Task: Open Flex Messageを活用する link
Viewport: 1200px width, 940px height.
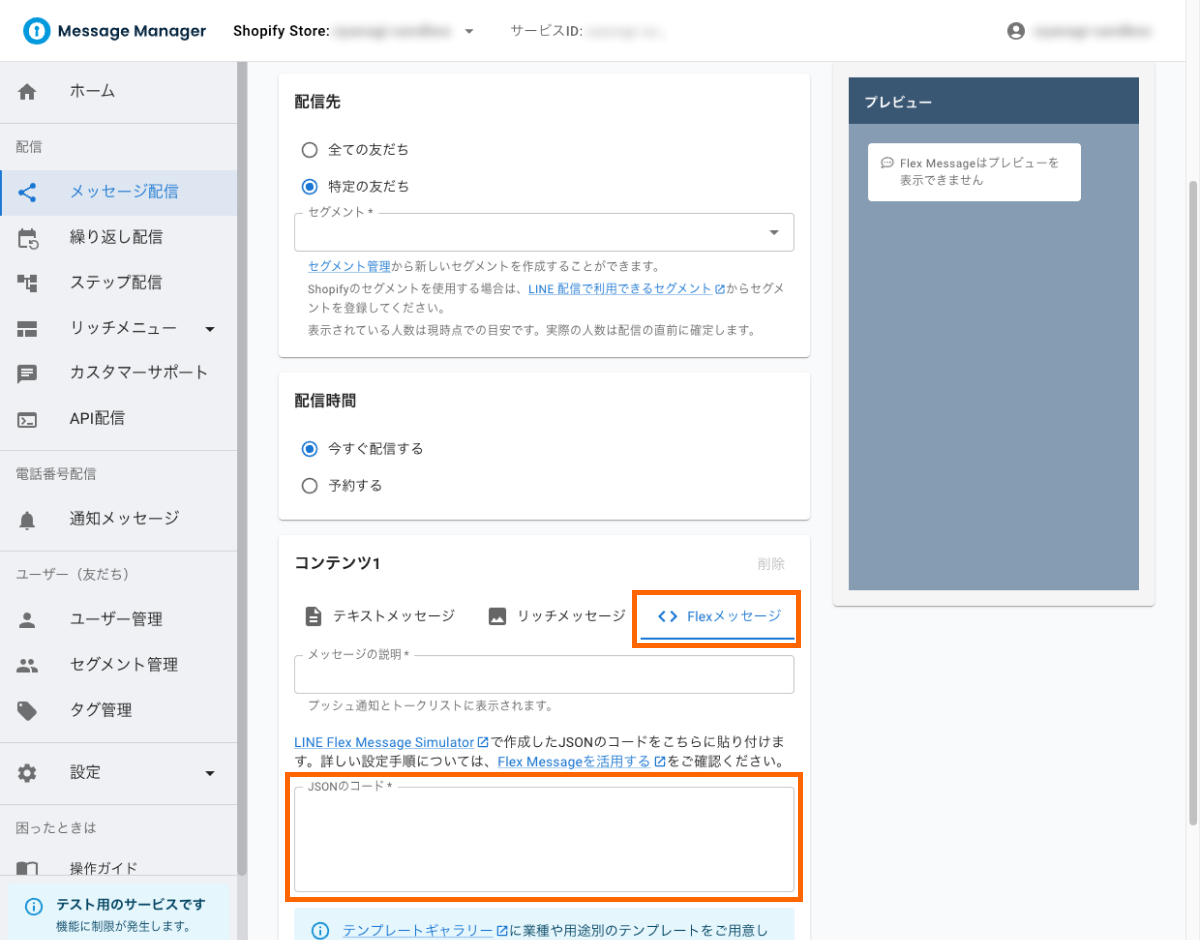Action: (x=581, y=762)
